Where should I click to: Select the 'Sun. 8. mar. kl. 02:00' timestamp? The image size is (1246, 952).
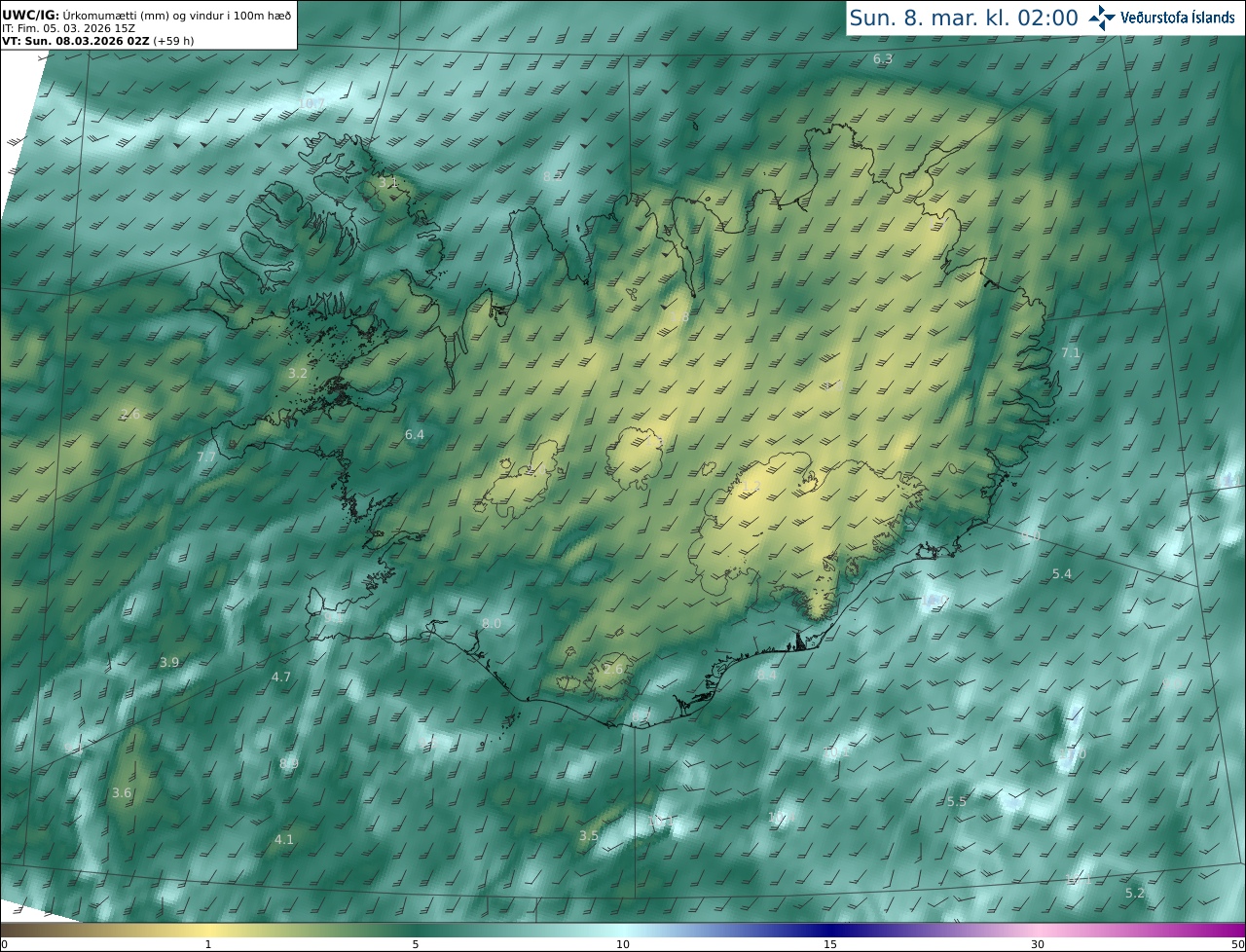point(964,18)
